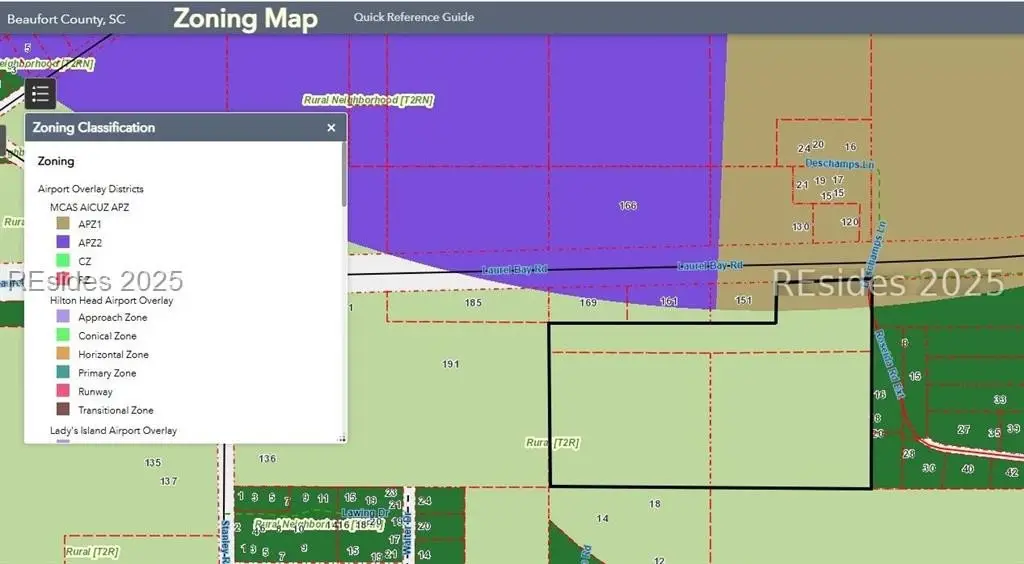The image size is (1024, 564).
Task: Select parcel 191 on the map
Action: point(450,364)
